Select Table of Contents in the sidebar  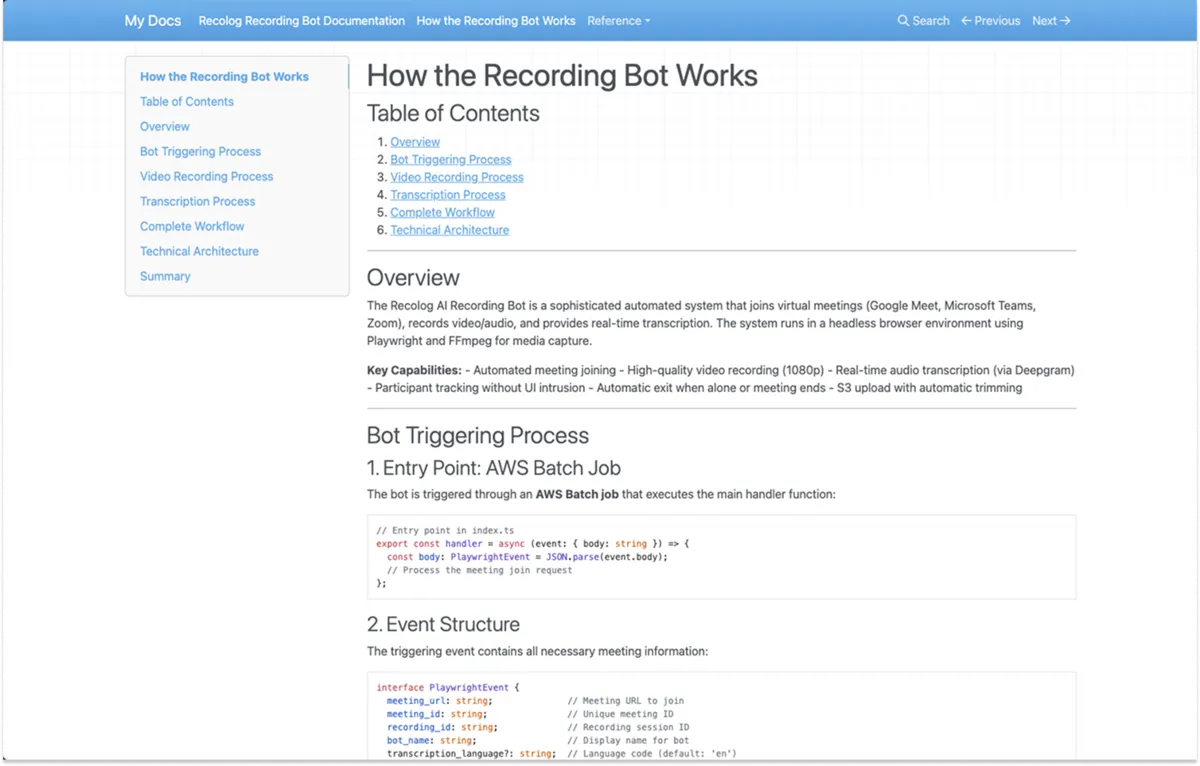[186, 101]
